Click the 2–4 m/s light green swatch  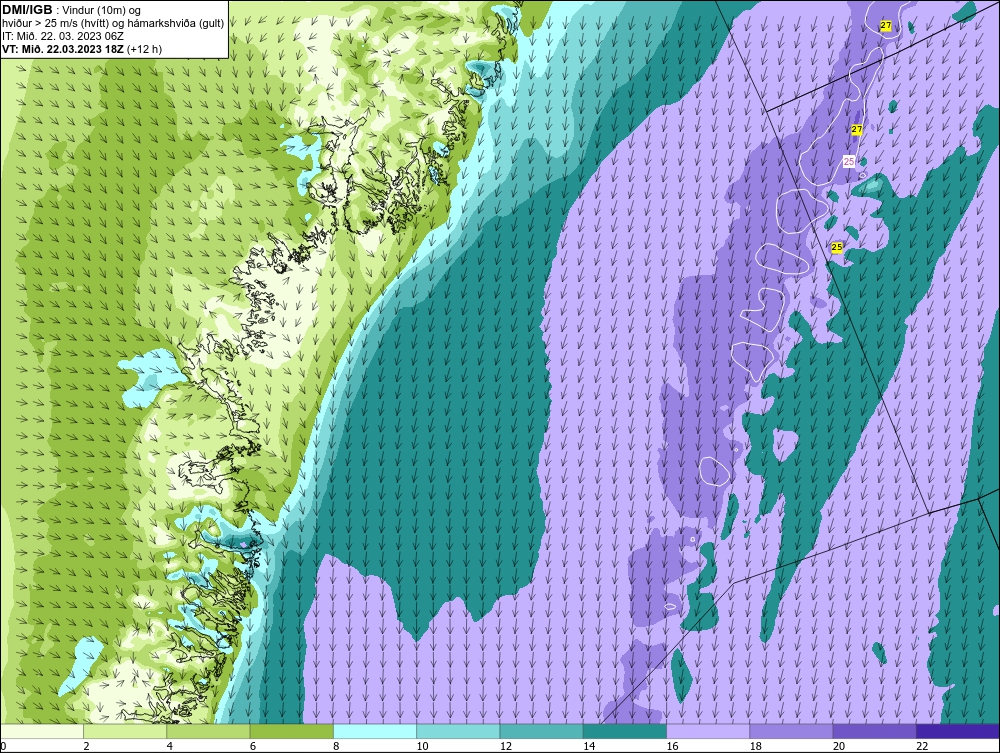125,731
